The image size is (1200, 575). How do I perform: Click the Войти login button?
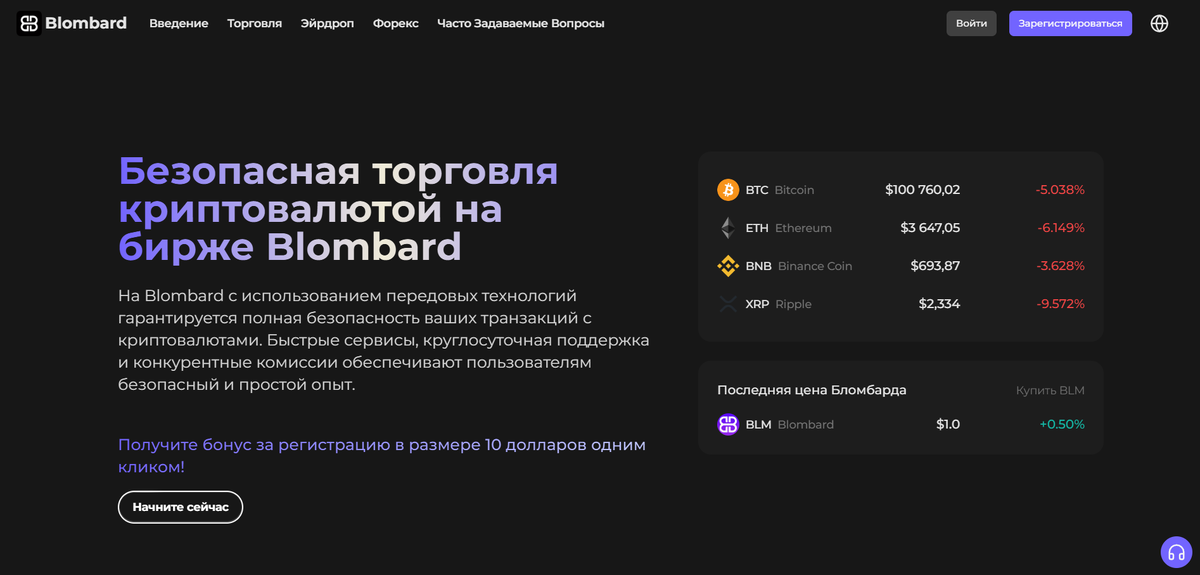(x=971, y=23)
